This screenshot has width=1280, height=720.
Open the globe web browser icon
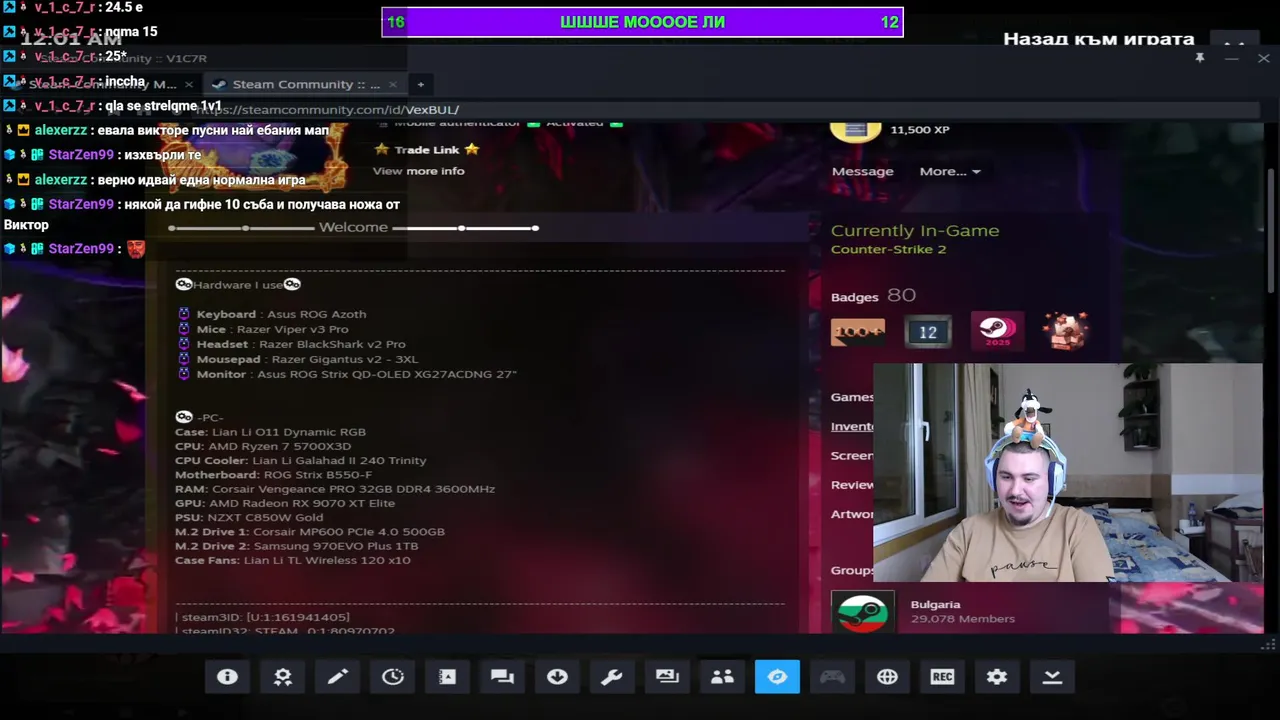point(887,677)
